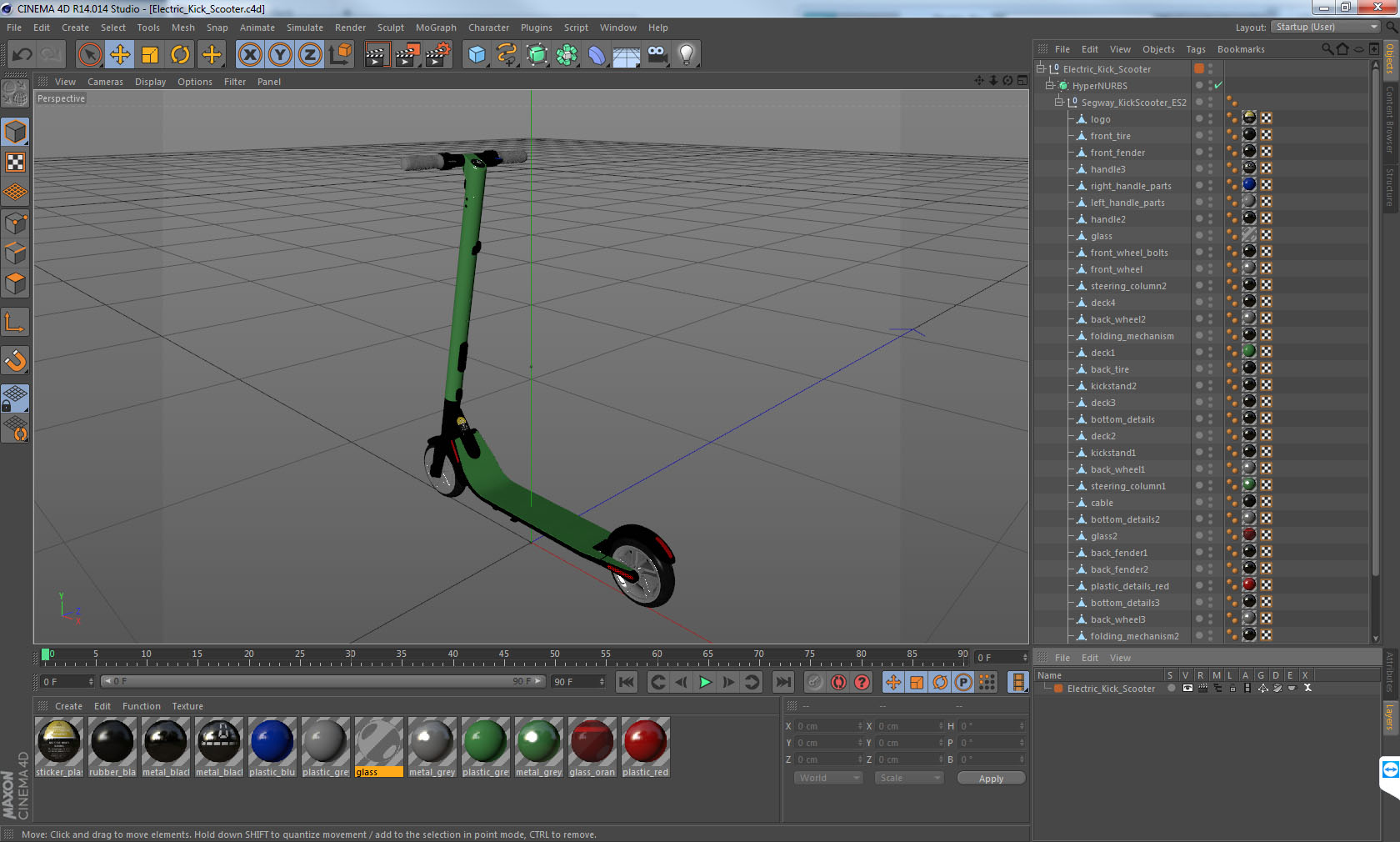The image size is (1400, 842).
Task: Open the Sculpt menu
Action: click(x=390, y=28)
